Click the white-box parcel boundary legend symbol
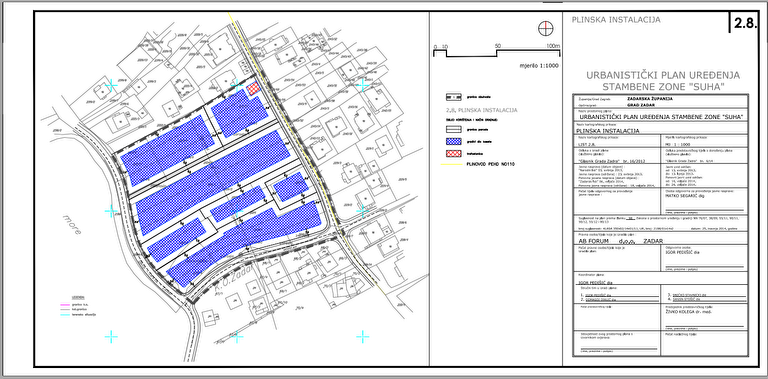Image resolution: width=768 pixels, height=379 pixels. tap(454, 129)
